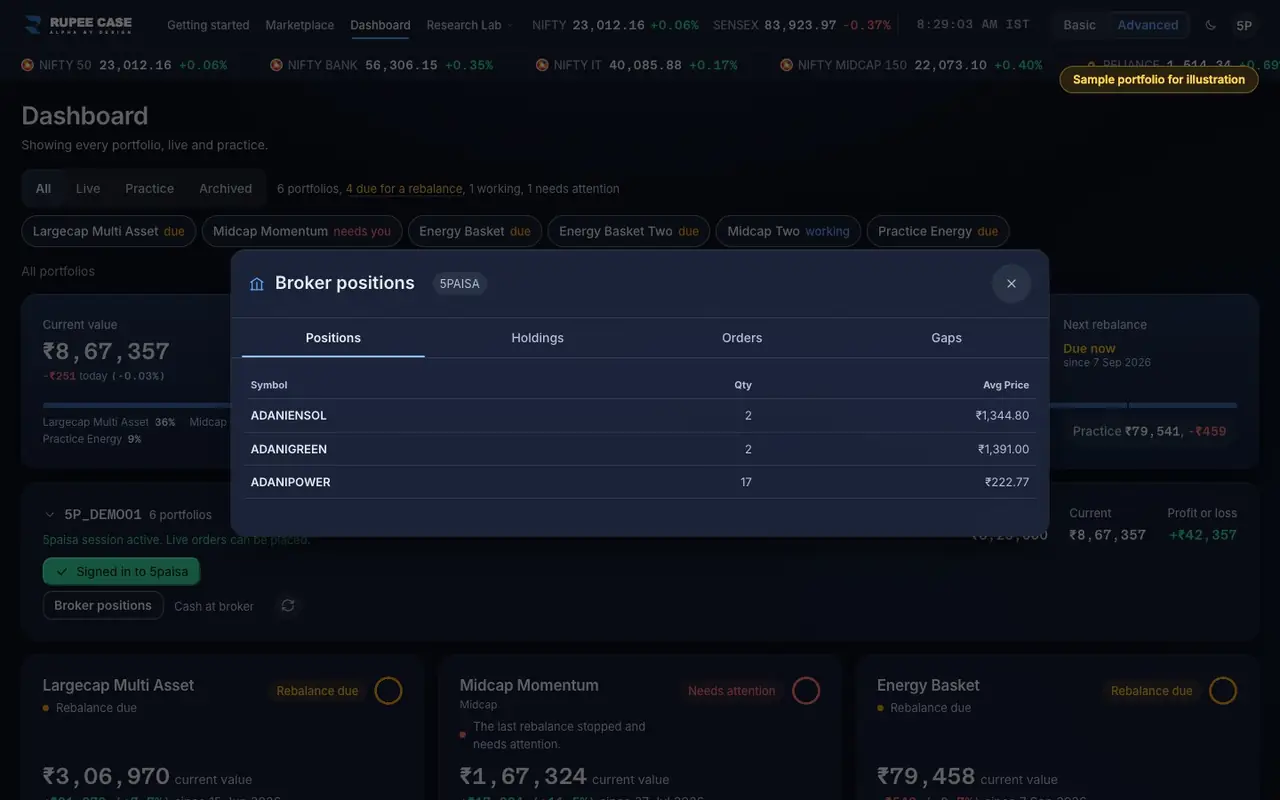Select the Midcap Two working chip

(788, 231)
